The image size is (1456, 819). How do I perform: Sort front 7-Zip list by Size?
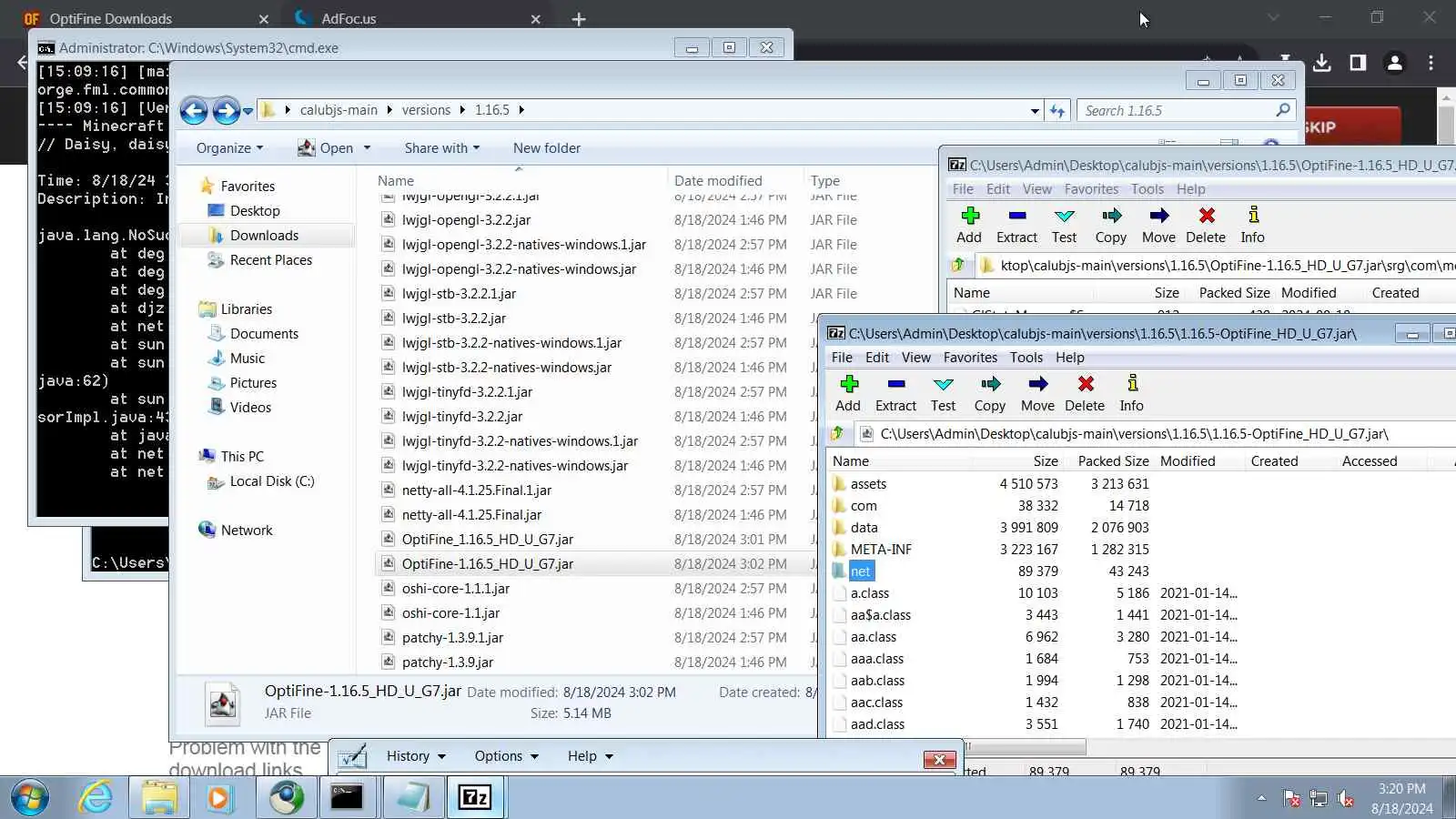tap(1046, 461)
